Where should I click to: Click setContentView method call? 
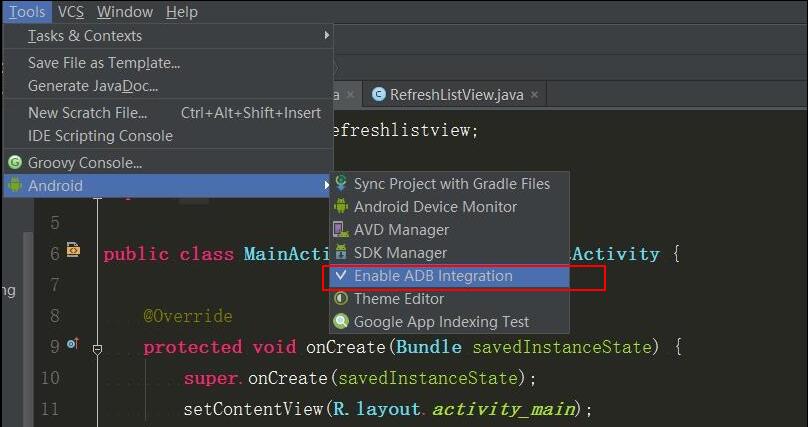pos(253,409)
